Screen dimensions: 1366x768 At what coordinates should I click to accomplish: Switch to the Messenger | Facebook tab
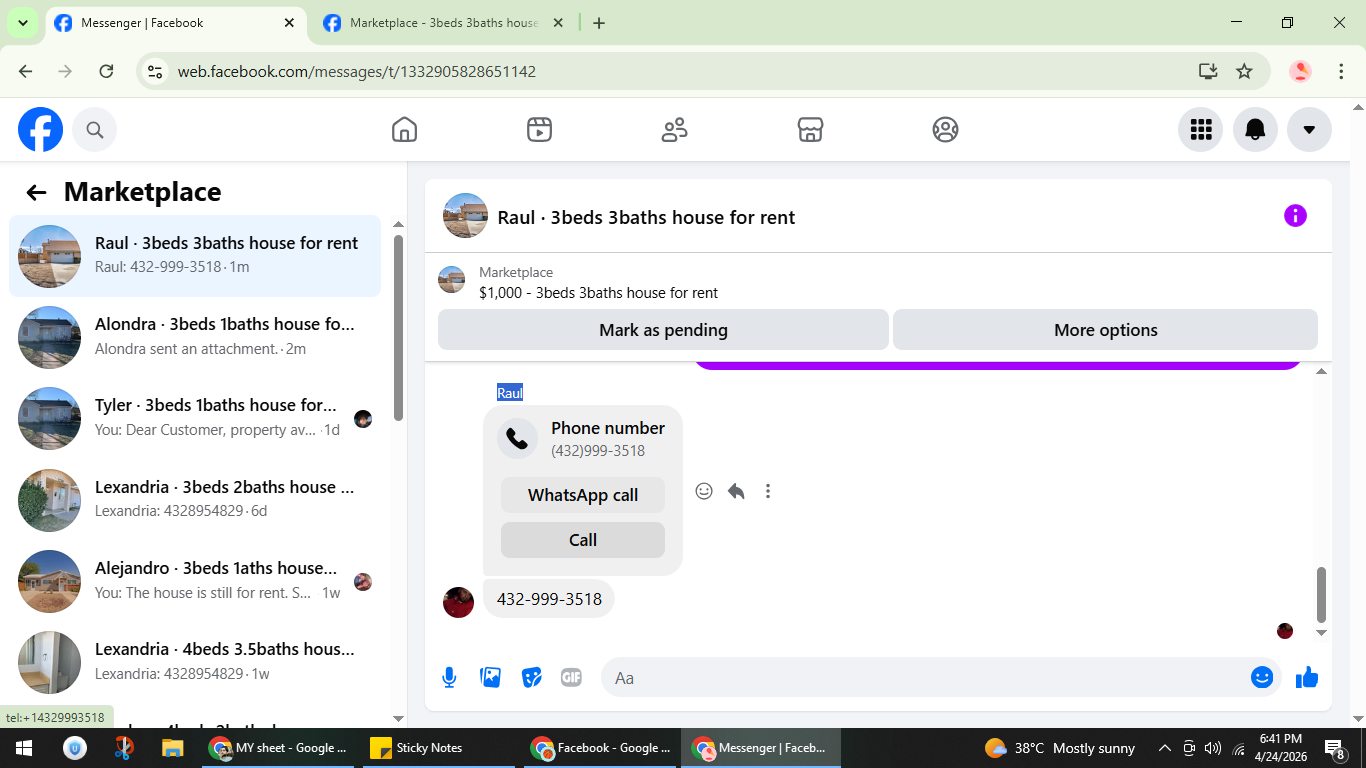(x=175, y=23)
